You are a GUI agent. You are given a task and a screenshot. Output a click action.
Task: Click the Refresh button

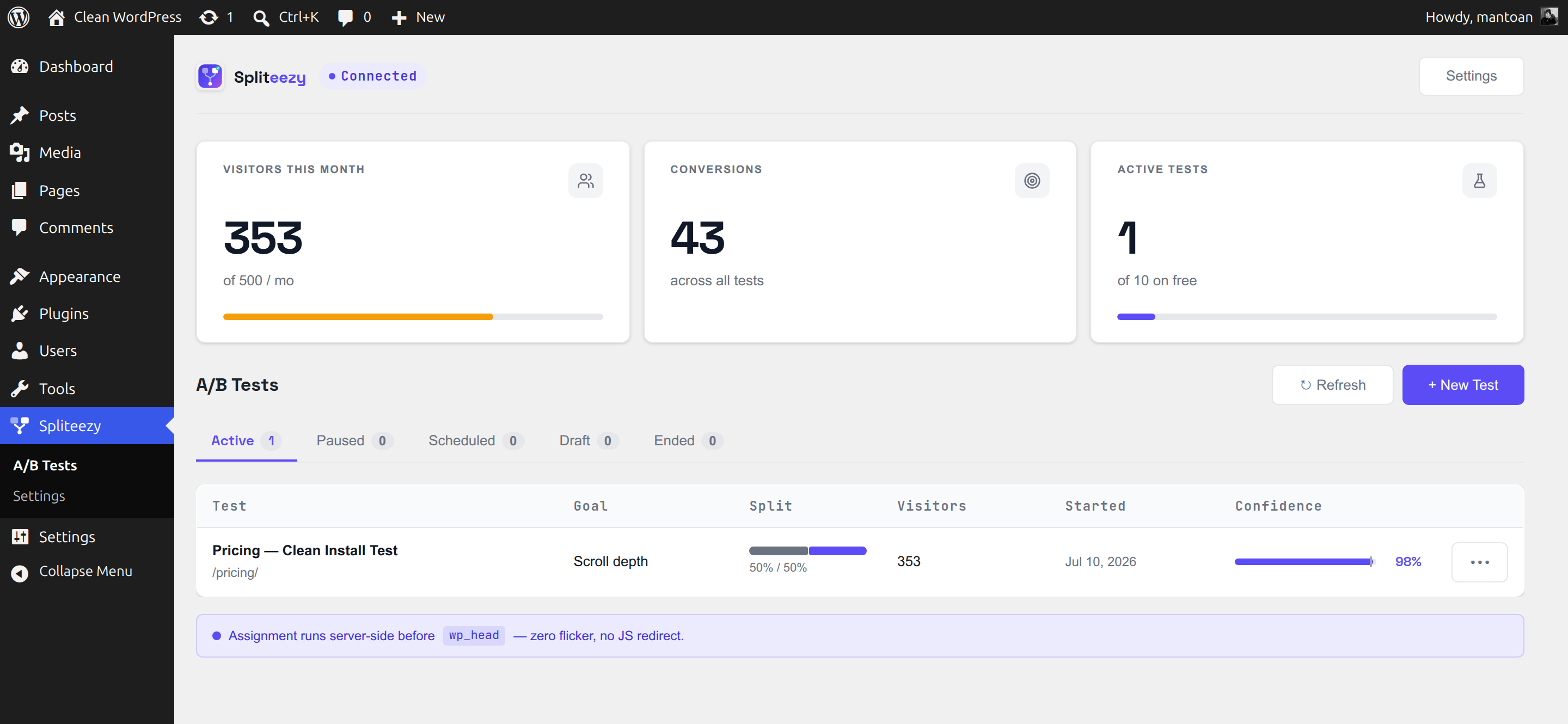(1332, 384)
